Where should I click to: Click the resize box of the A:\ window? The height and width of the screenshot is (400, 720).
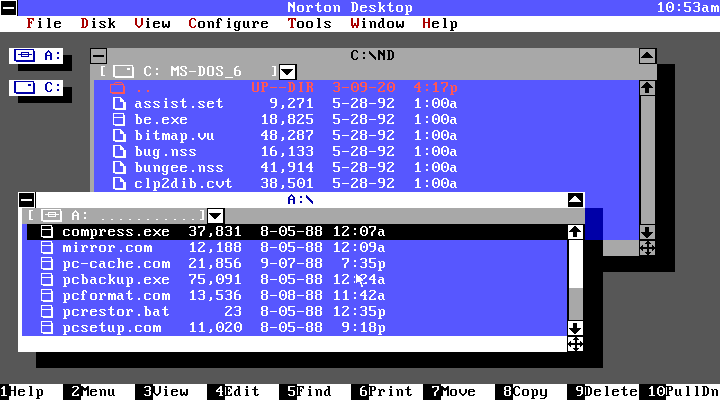[575, 344]
